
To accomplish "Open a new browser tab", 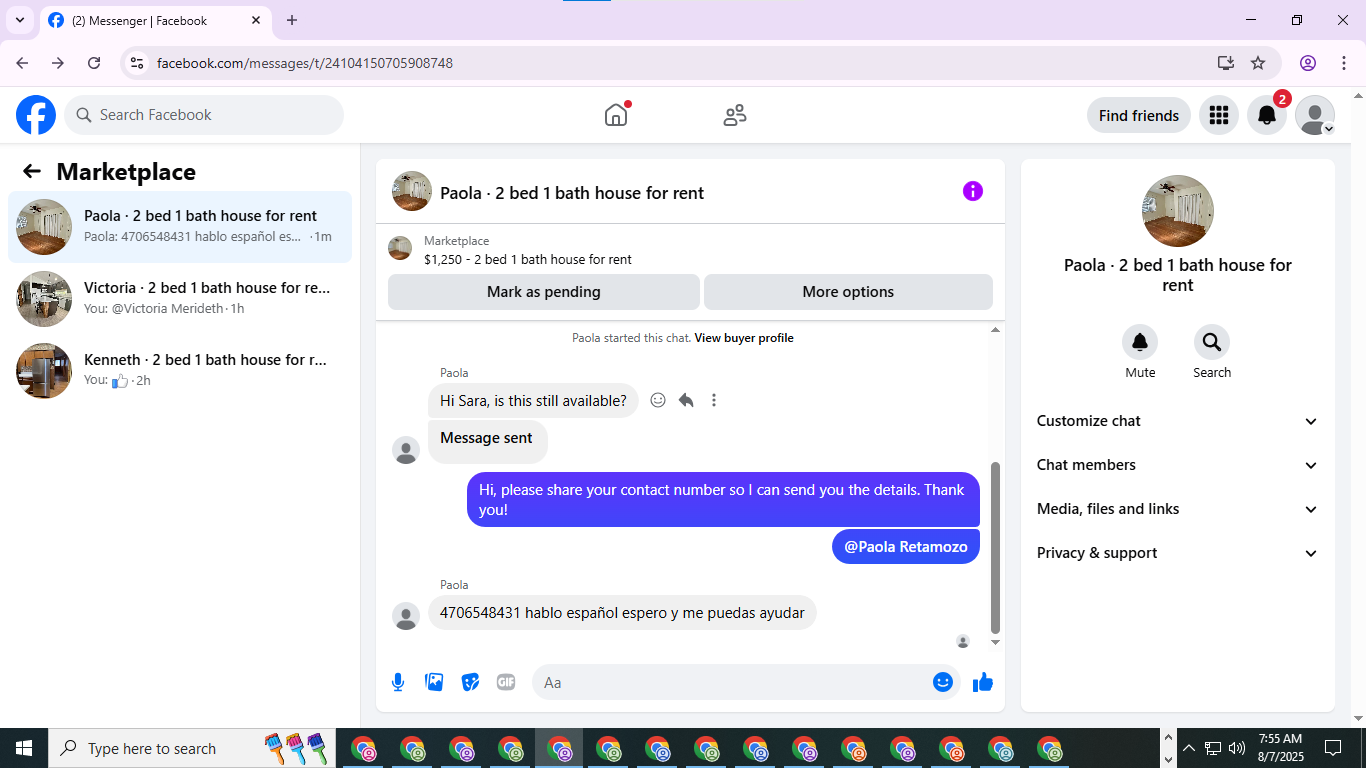I will [292, 20].
